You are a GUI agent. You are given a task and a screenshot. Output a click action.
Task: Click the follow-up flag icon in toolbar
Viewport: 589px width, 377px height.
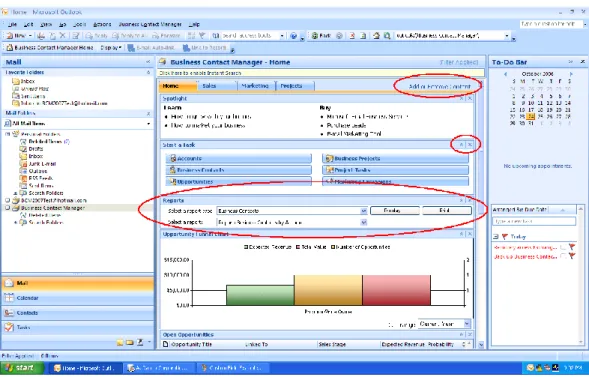tap(202, 36)
